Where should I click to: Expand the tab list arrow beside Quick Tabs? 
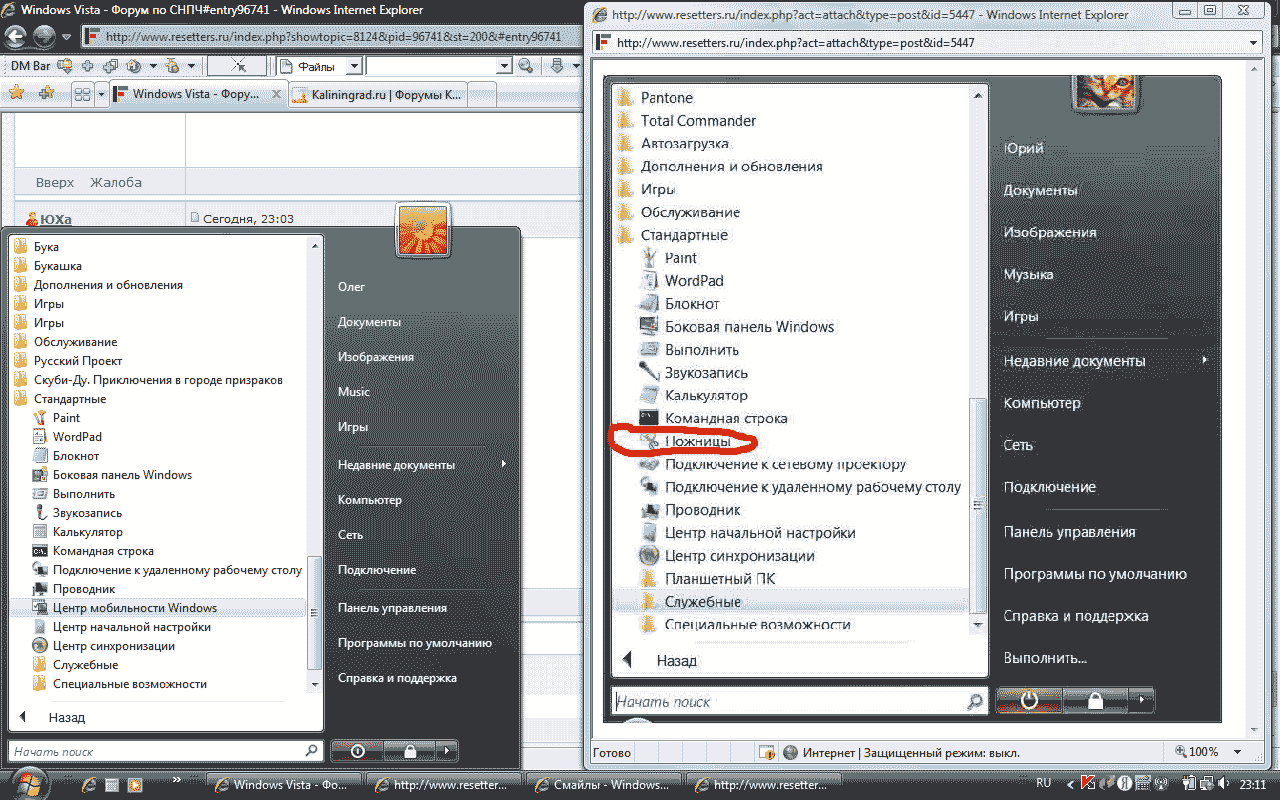pos(101,94)
